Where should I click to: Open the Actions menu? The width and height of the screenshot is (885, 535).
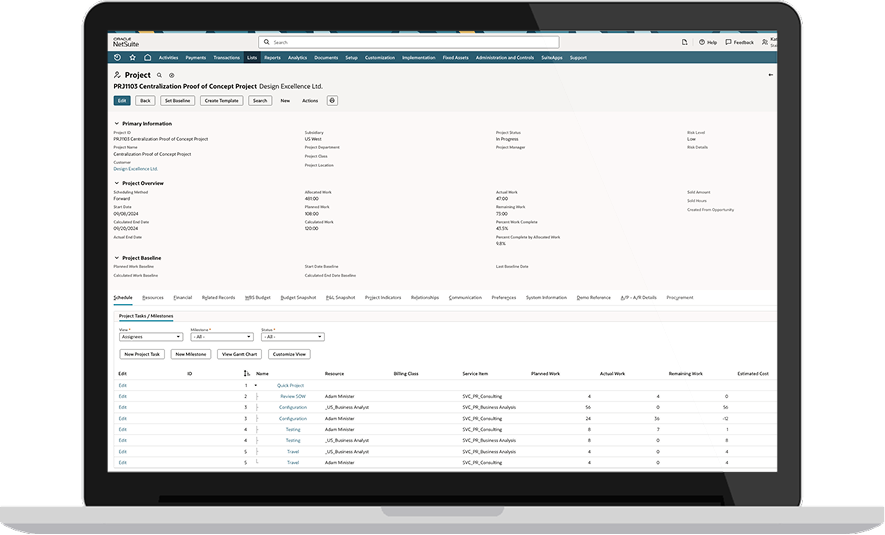pyautogui.click(x=310, y=100)
